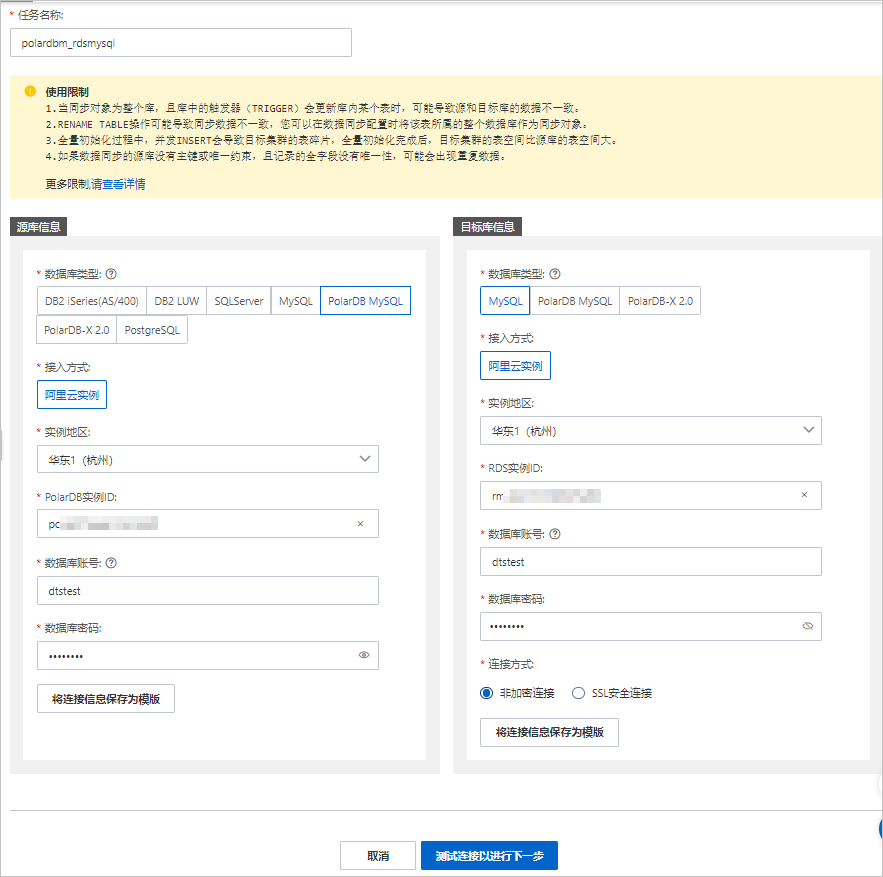This screenshot has width=883, height=877.
Task: Click help icon next to target 数据库账号
Action: 555,534
